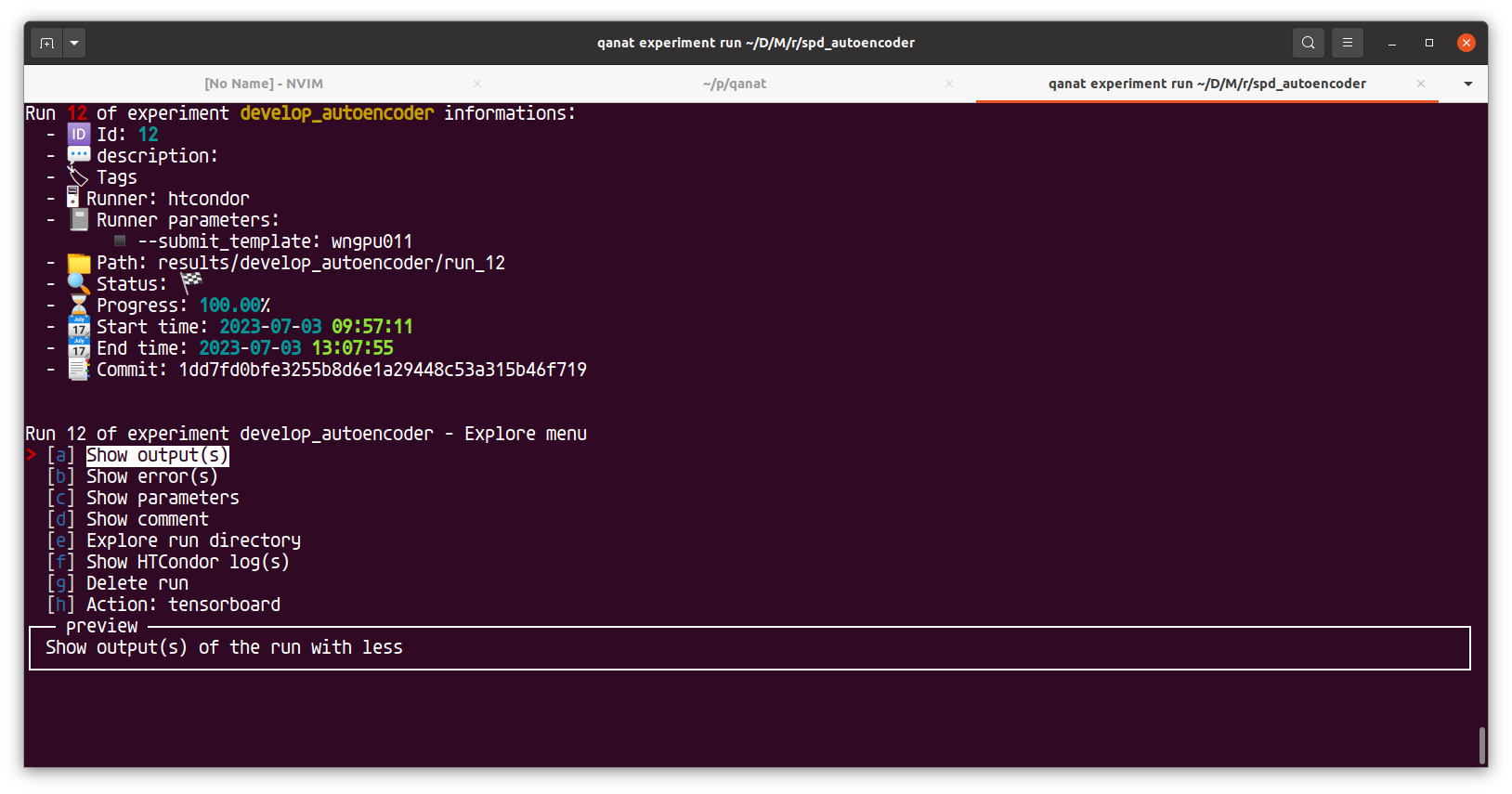This screenshot has width=1512, height=794.
Task: Click the Explore menu heading line
Action: (x=306, y=434)
